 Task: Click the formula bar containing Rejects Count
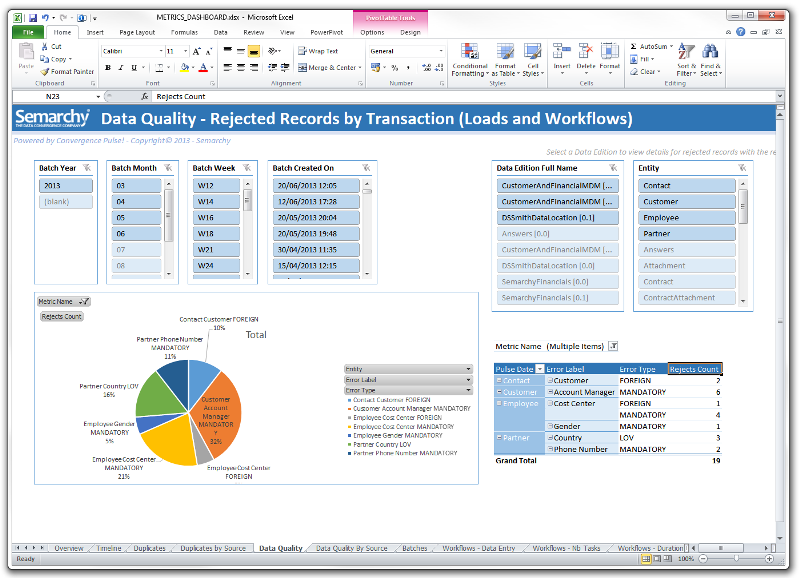[463, 96]
